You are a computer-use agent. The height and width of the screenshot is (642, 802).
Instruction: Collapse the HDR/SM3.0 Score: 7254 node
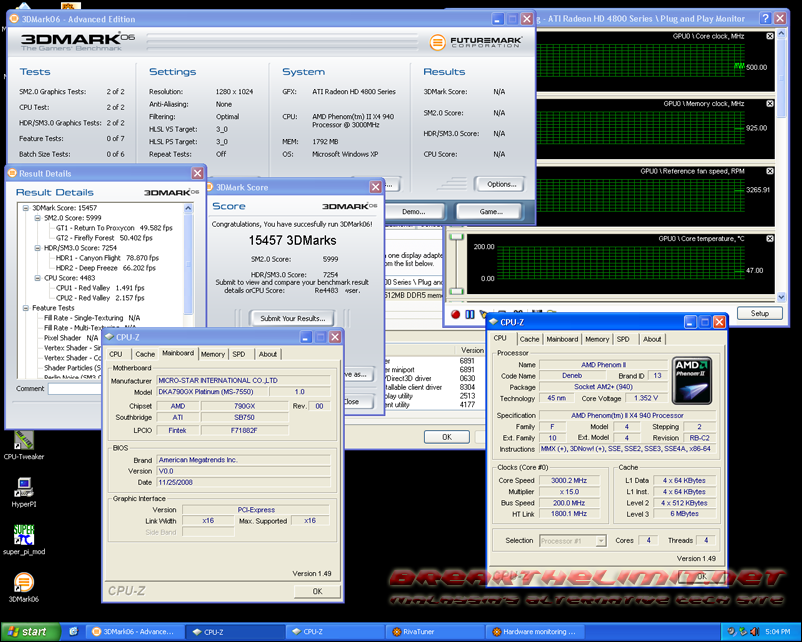click(37, 248)
